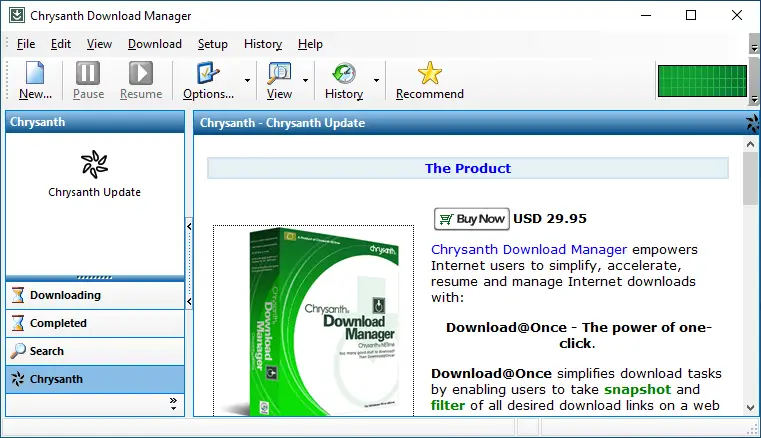Open the Options toolbar icon
This screenshot has height=438, width=761.
point(208,73)
